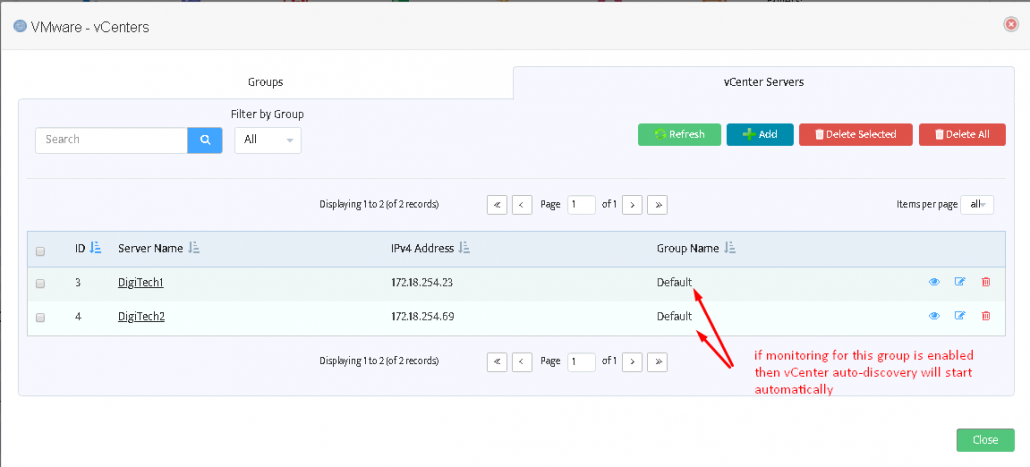Open the Items per page dropdown
The width and height of the screenshot is (1030, 467).
(x=976, y=204)
